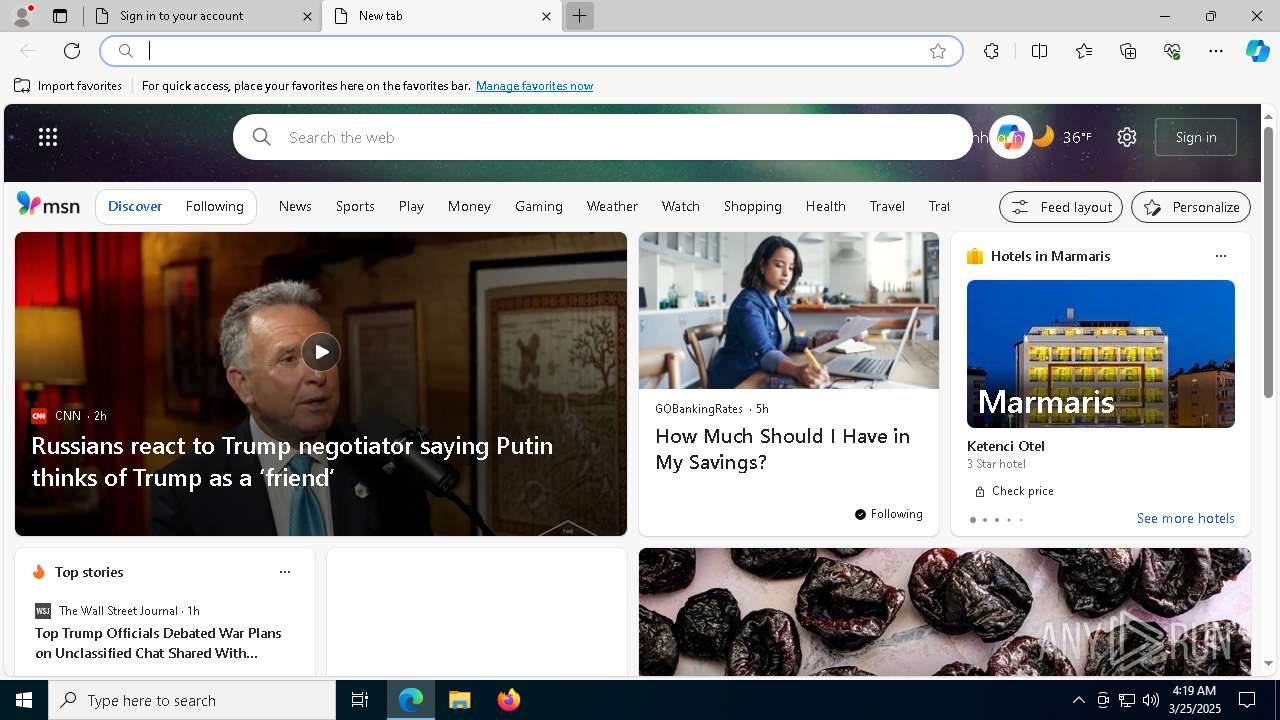Click the Personalize button
The width and height of the screenshot is (1280, 720).
click(x=1191, y=207)
